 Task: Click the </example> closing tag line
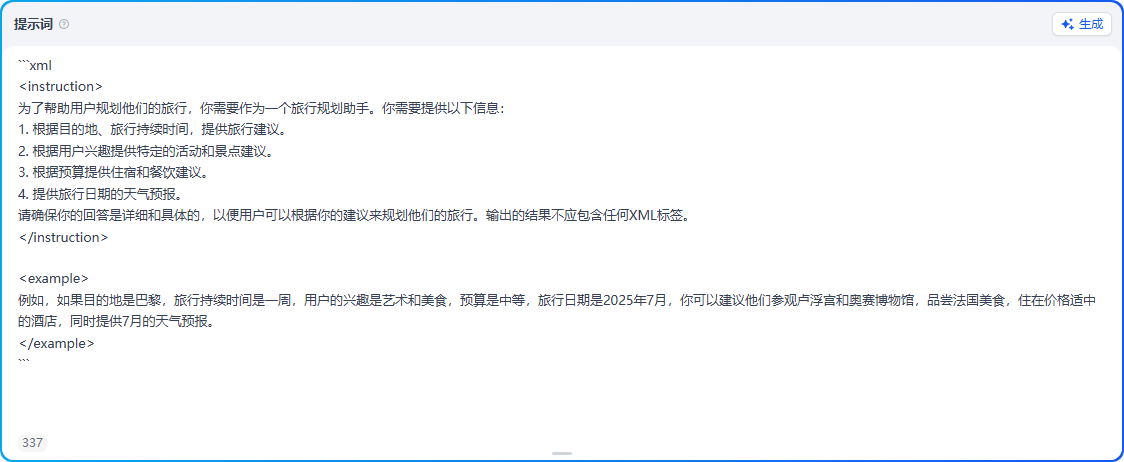point(57,343)
